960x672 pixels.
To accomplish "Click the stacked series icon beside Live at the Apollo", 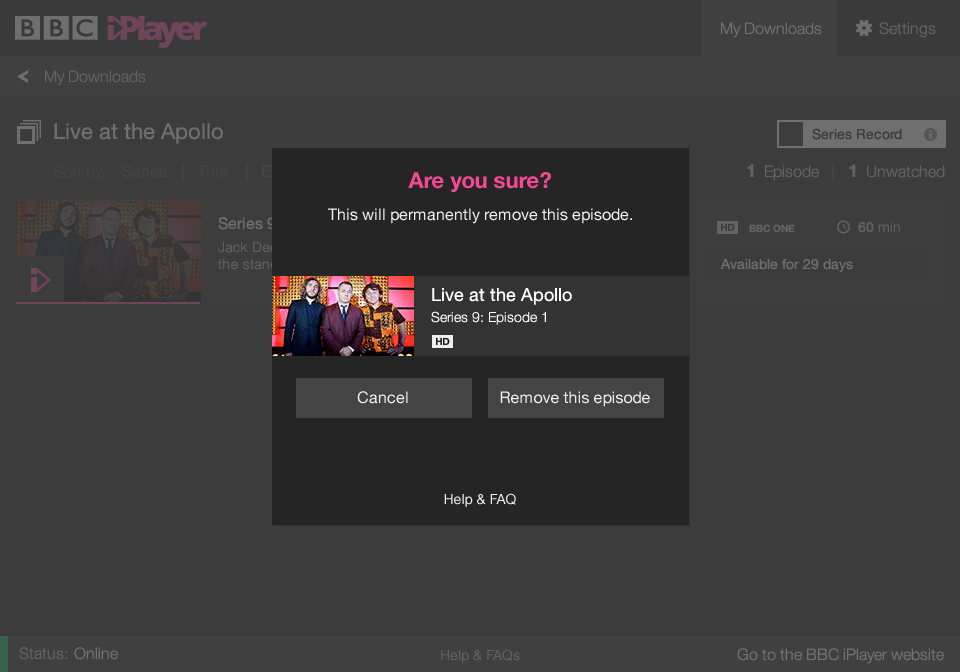I will (29, 132).
